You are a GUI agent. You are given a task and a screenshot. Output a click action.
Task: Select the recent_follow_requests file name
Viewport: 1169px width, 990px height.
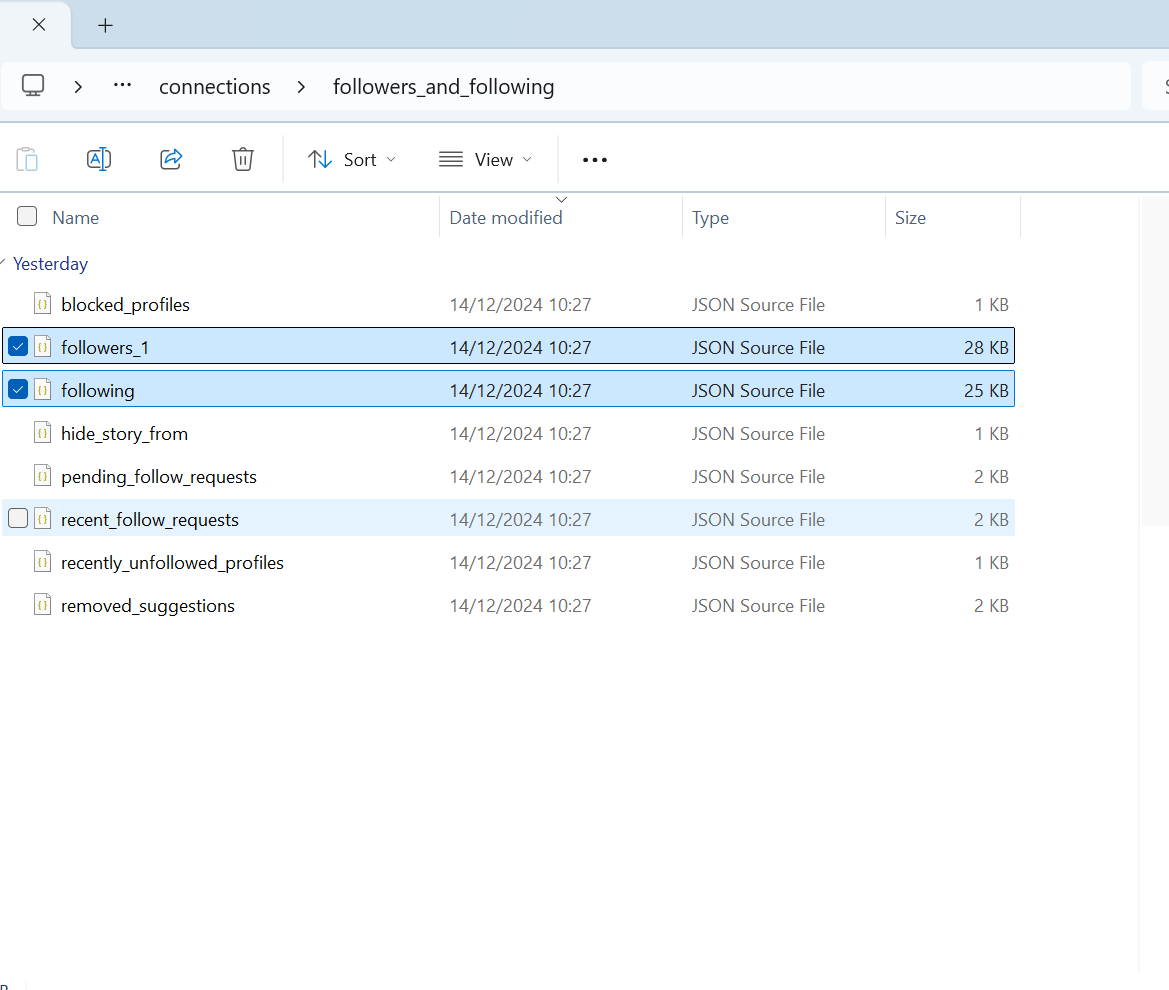150,520
